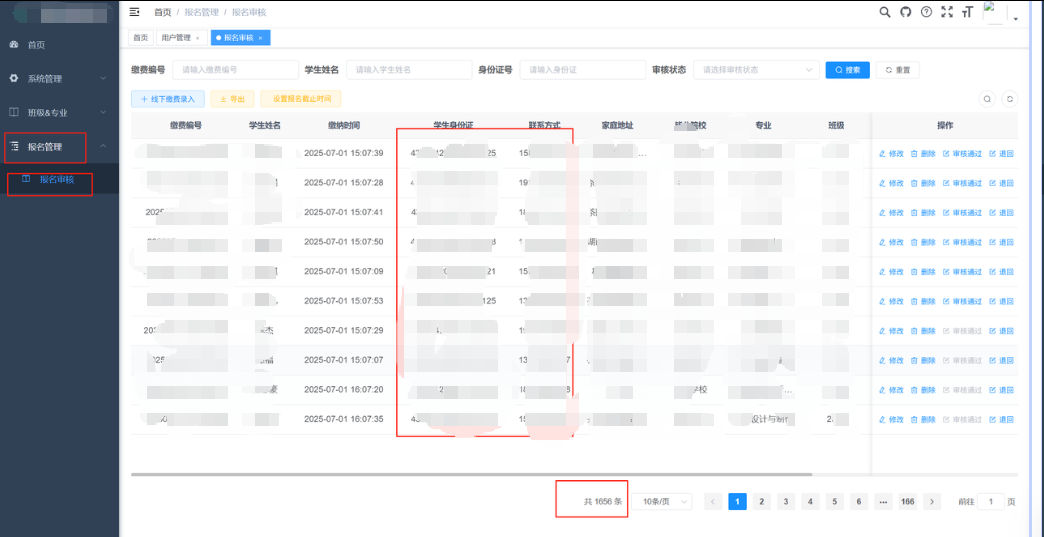Select the 报名审核 tab

tap(240, 38)
